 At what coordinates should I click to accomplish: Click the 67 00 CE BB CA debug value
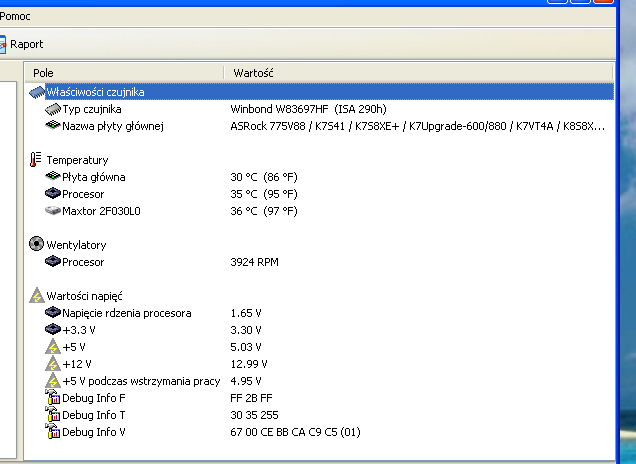[295, 432]
